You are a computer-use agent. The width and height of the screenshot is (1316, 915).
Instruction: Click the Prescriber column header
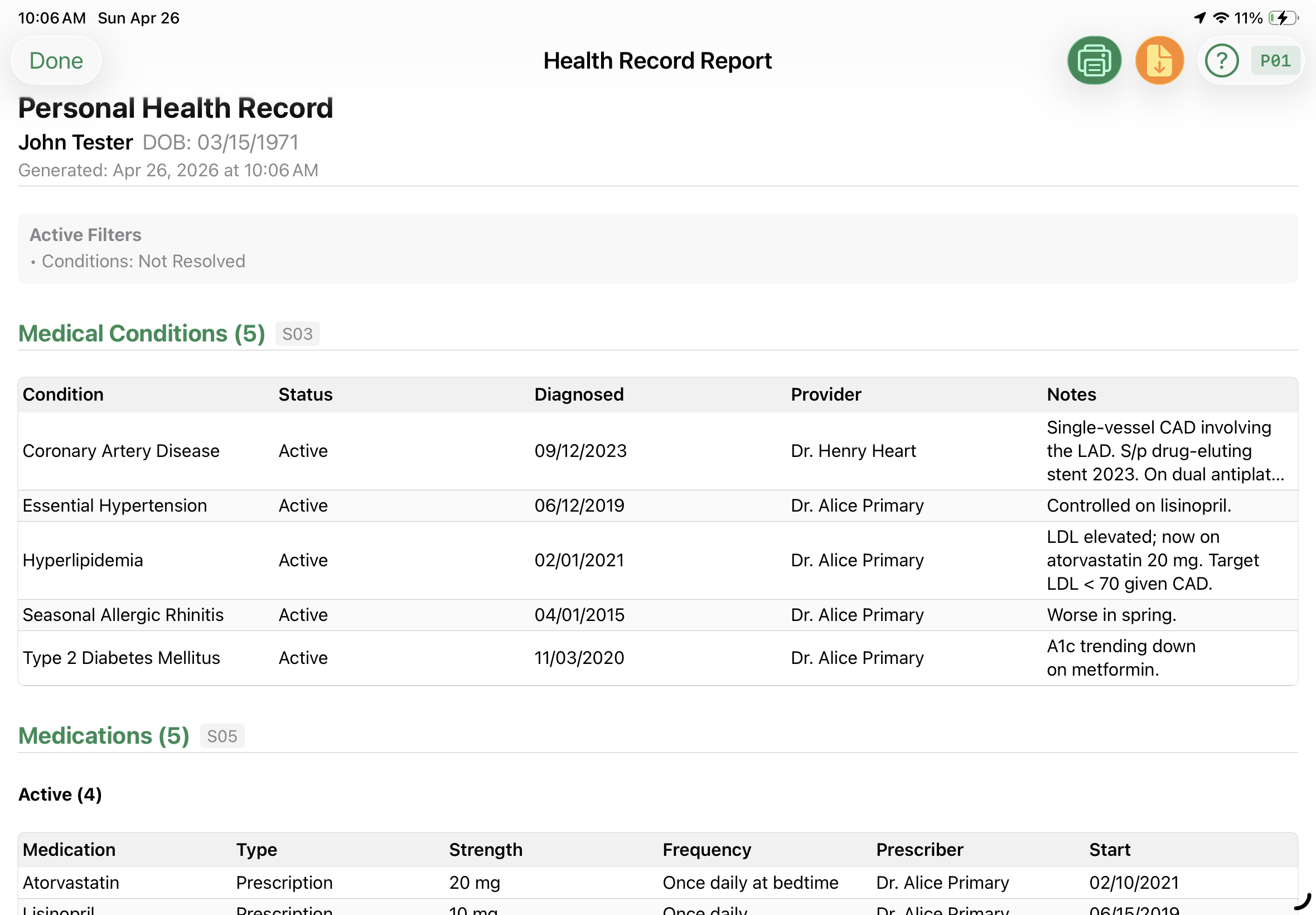[919, 849]
